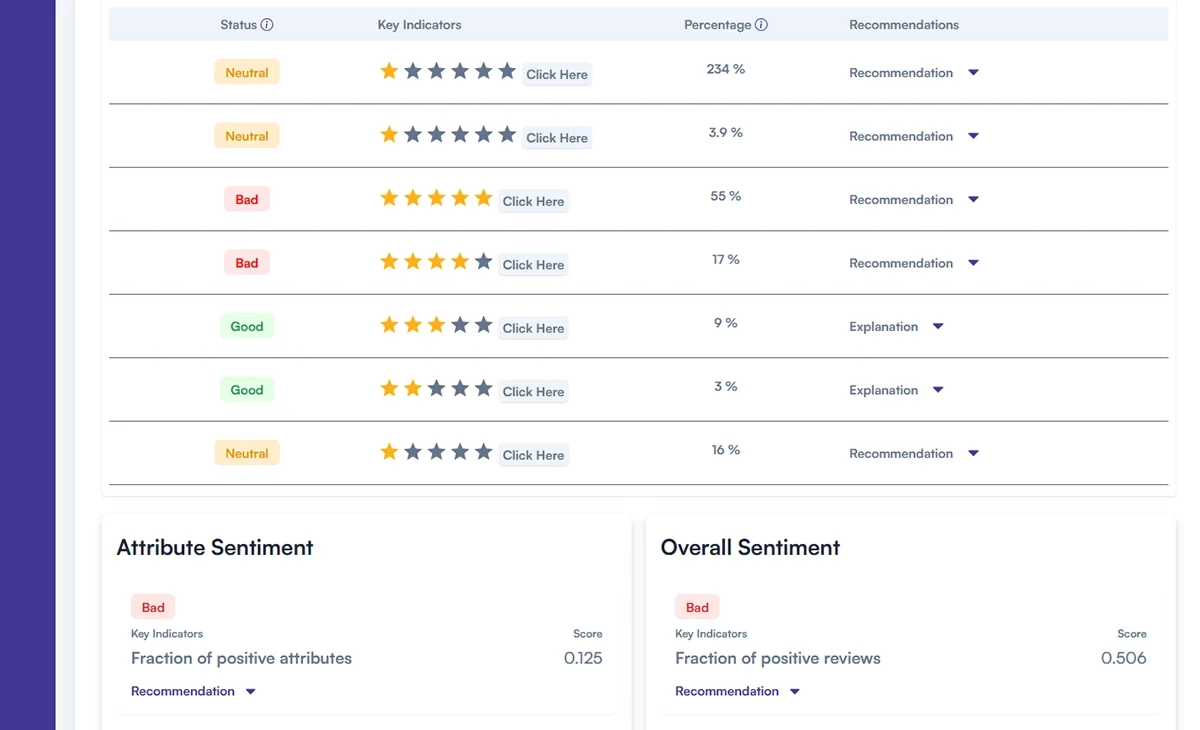Viewport: 1200px width, 730px height.
Task: Expand Recommendation under Attribute Sentiment
Action: pyautogui.click(x=250, y=692)
